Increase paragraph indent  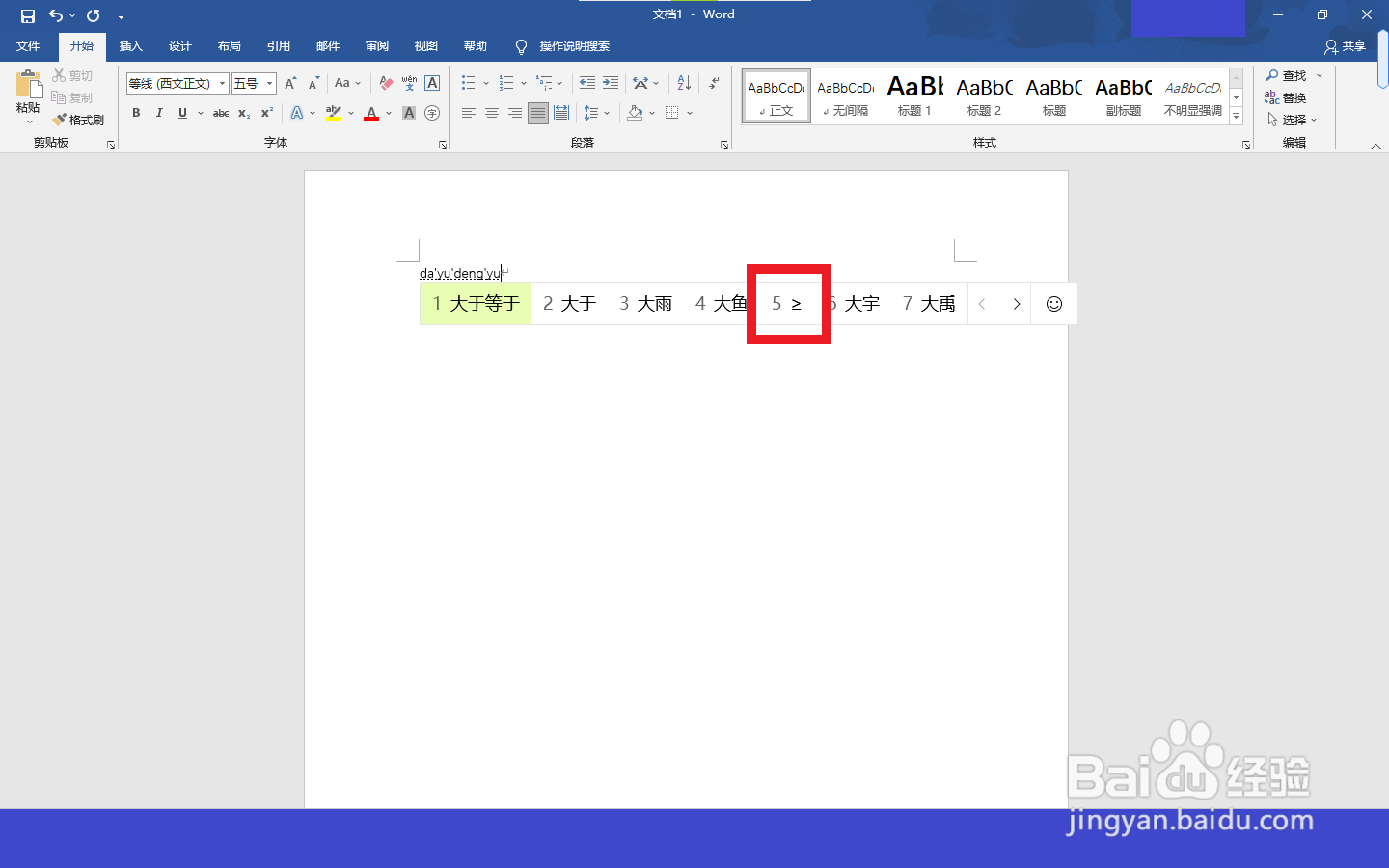pyautogui.click(x=611, y=84)
